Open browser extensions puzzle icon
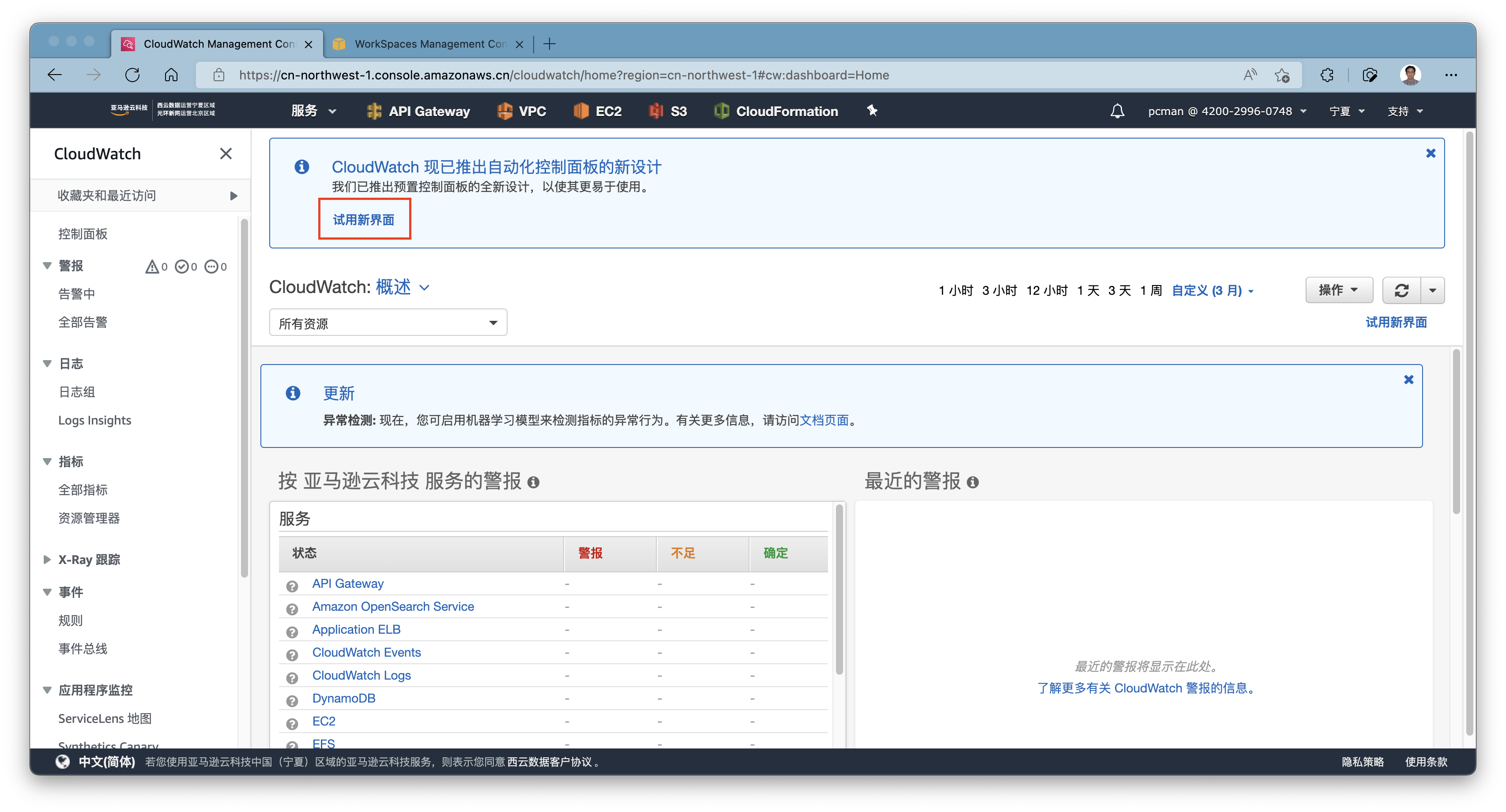This screenshot has width=1506, height=812. [1327, 75]
